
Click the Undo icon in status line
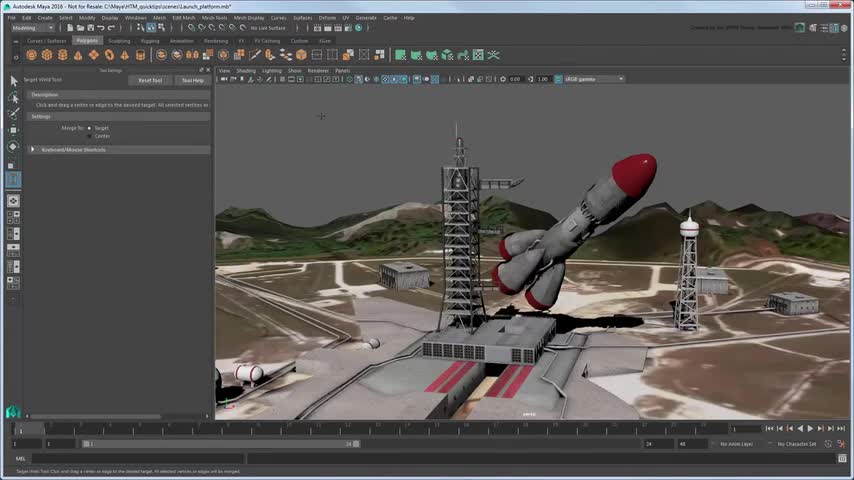click(x=101, y=28)
